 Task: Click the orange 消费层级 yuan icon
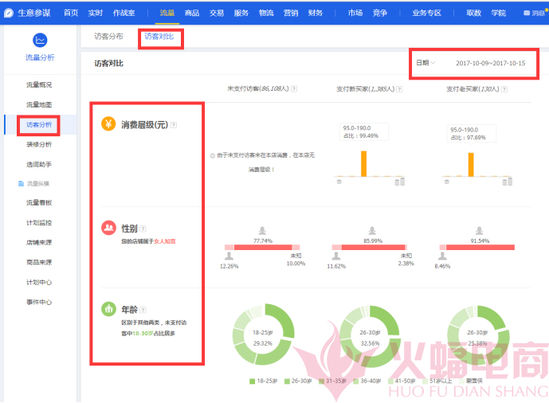pos(109,124)
